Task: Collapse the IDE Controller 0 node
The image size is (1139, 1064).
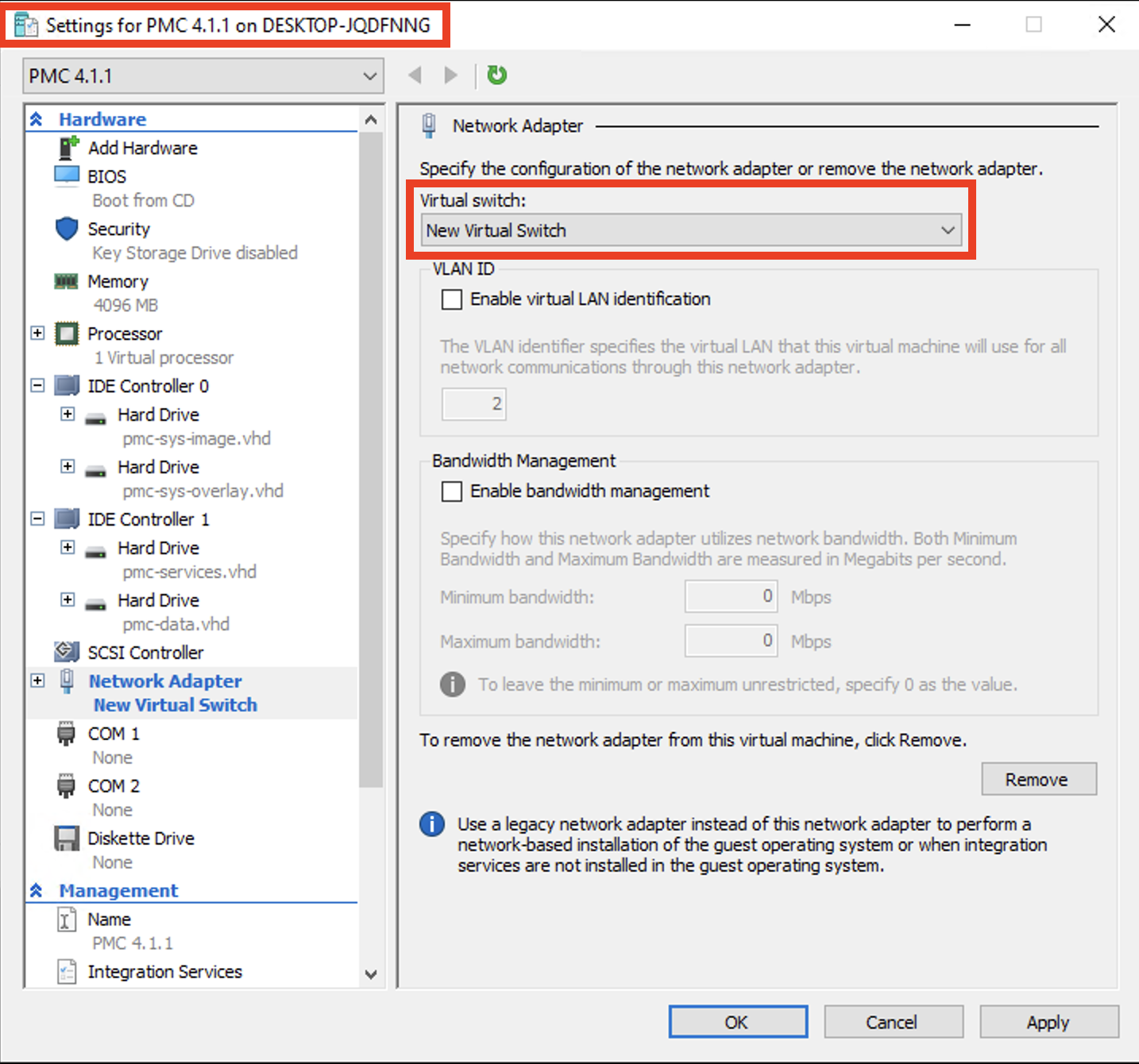Action: 37,385
